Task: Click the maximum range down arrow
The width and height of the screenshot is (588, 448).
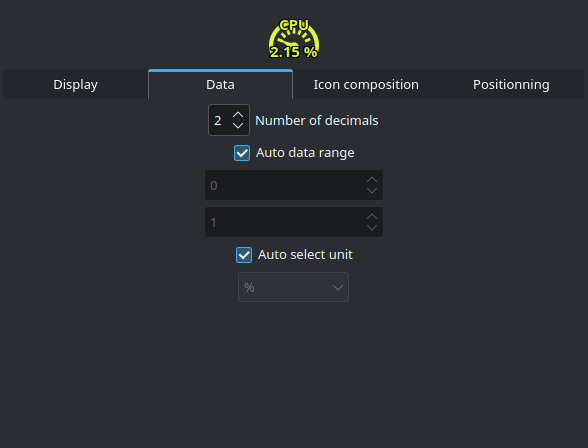Action: 372,228
